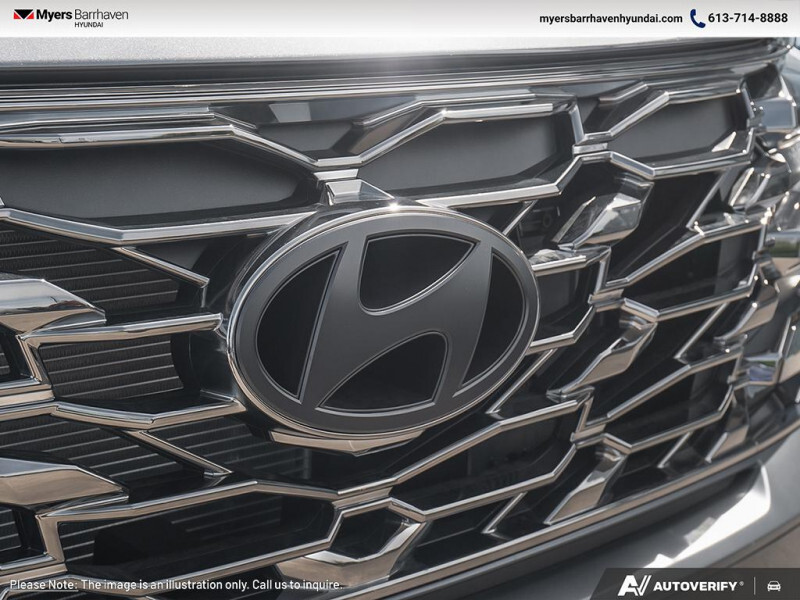The image size is (800, 600).
Task: Click the AUTOVERIFY brand name text
Action: pyautogui.click(x=693, y=586)
